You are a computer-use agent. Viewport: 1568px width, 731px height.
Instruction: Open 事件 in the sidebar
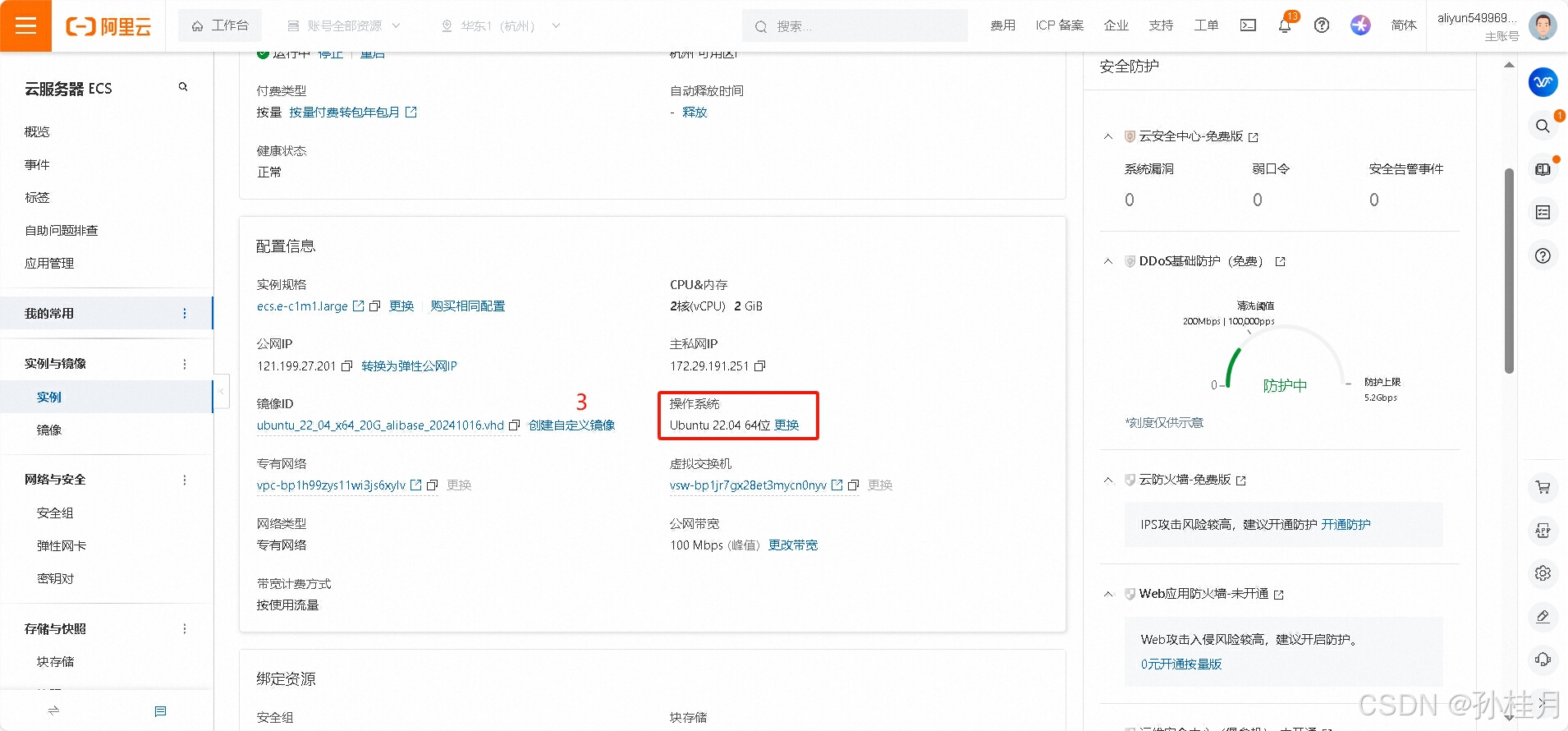37,164
